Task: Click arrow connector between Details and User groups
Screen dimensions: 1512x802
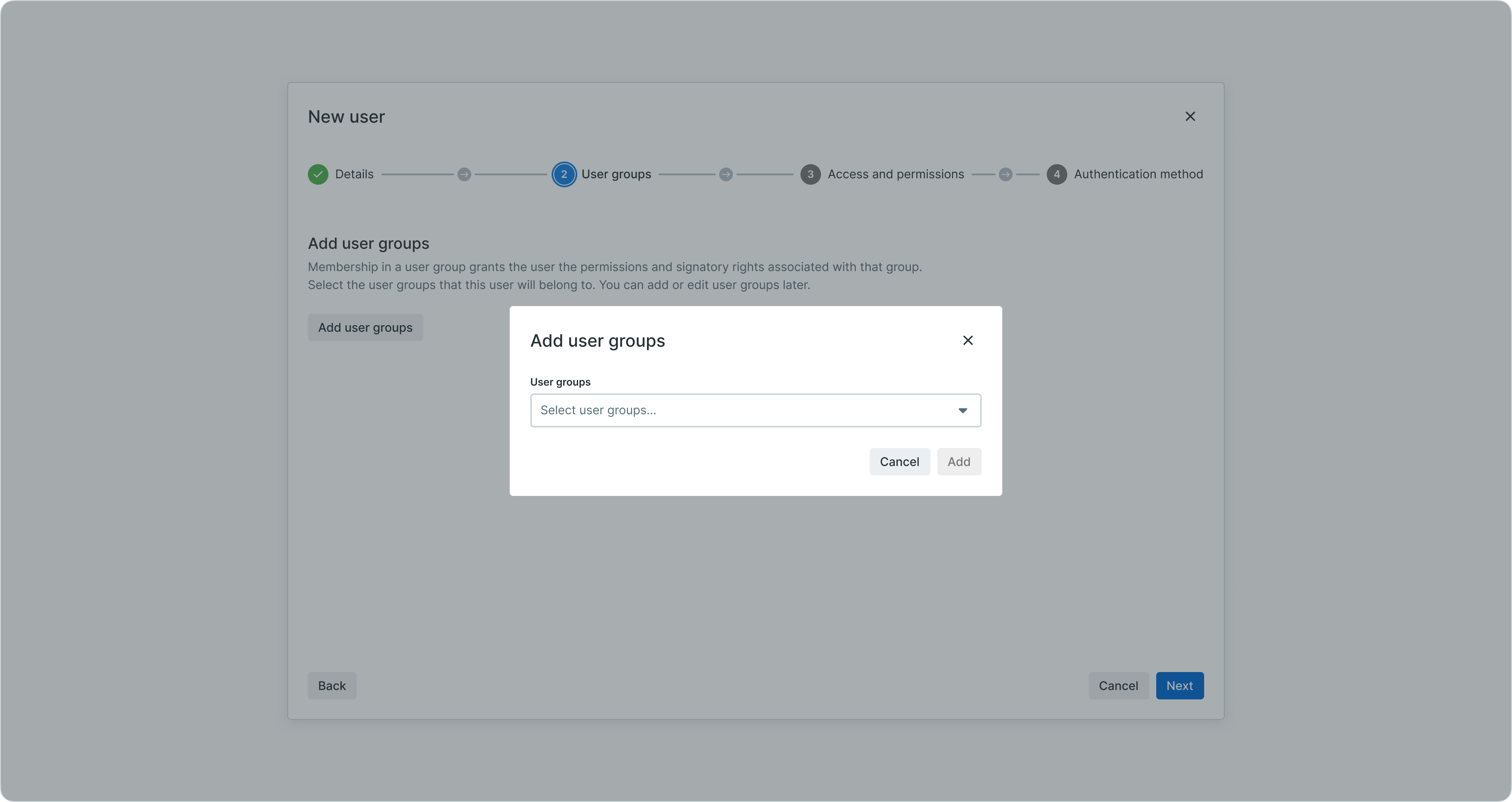Action: (464, 174)
